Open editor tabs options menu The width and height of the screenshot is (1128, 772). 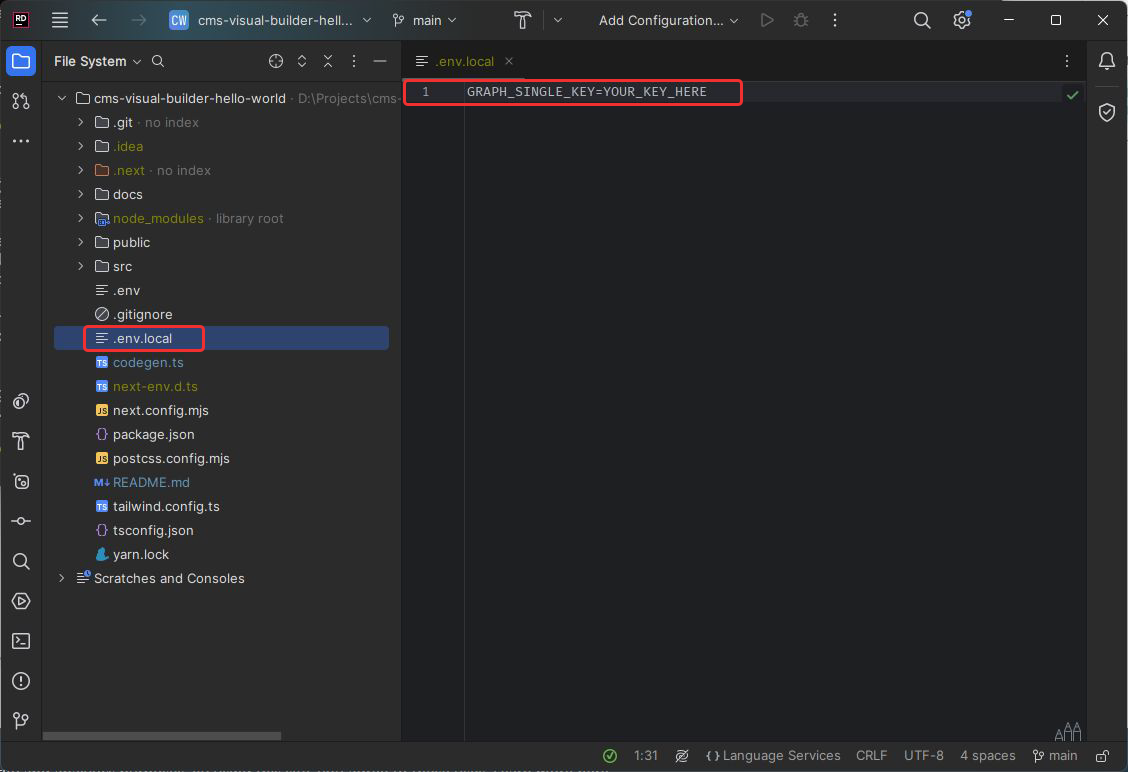point(1067,61)
